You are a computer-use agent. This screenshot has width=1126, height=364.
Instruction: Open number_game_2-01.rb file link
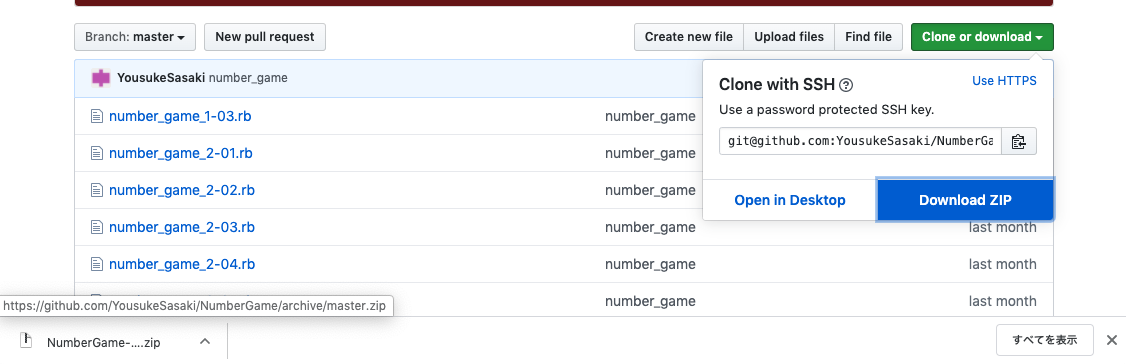(x=180, y=153)
